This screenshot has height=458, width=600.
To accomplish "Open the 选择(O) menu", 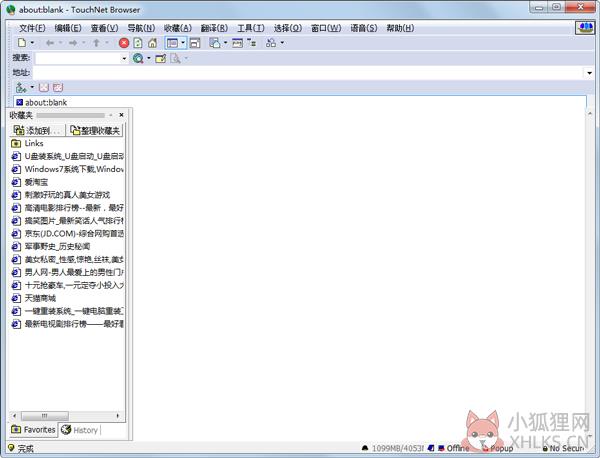I will point(288,28).
